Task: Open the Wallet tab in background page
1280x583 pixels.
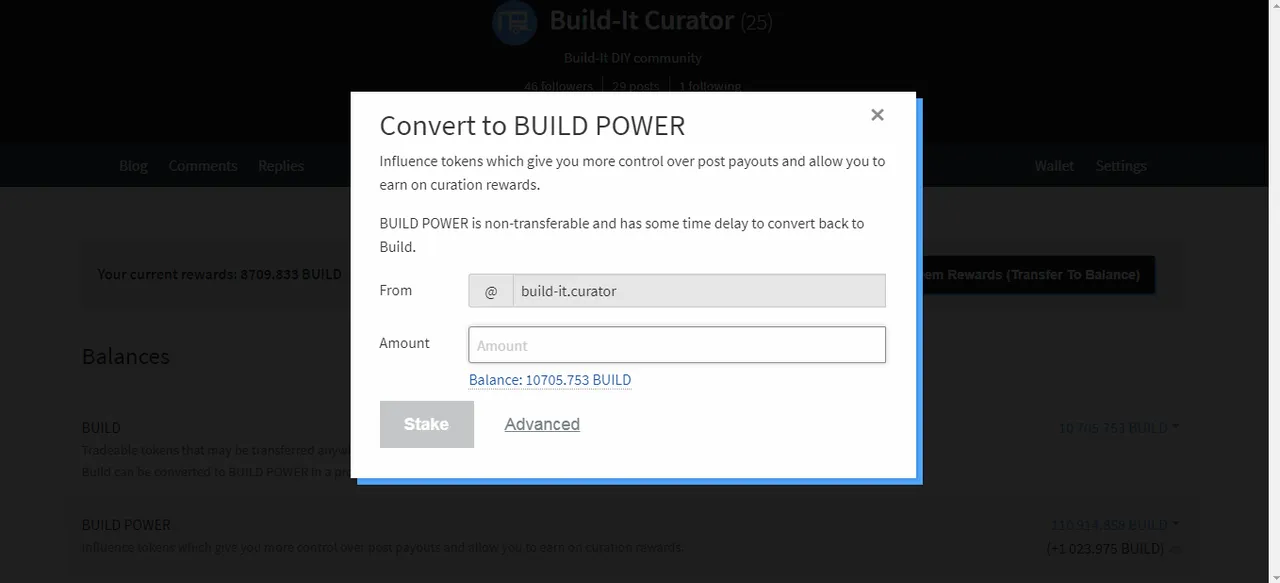Action: coord(1054,166)
